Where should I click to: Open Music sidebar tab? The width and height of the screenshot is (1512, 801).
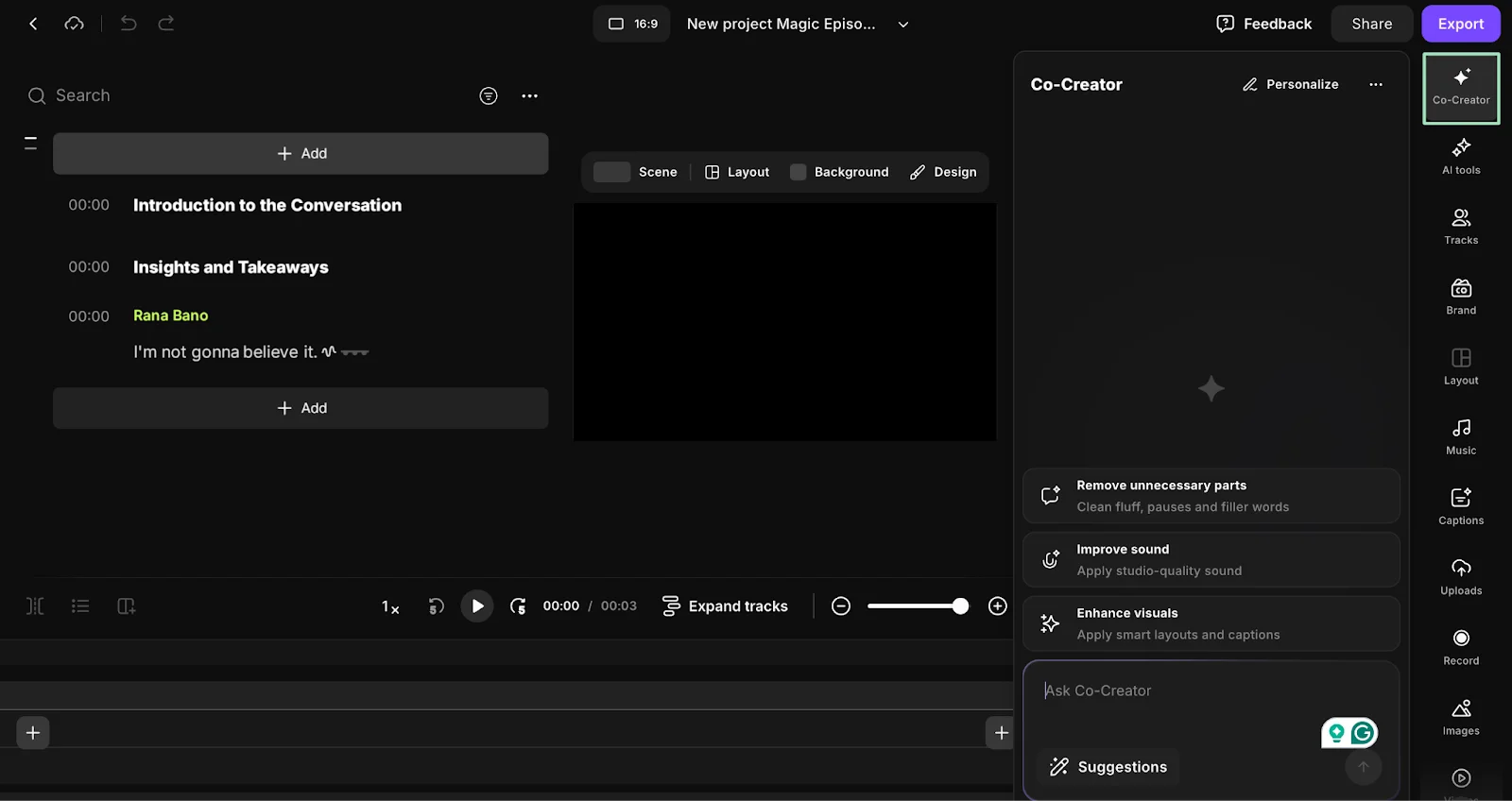coord(1461,437)
